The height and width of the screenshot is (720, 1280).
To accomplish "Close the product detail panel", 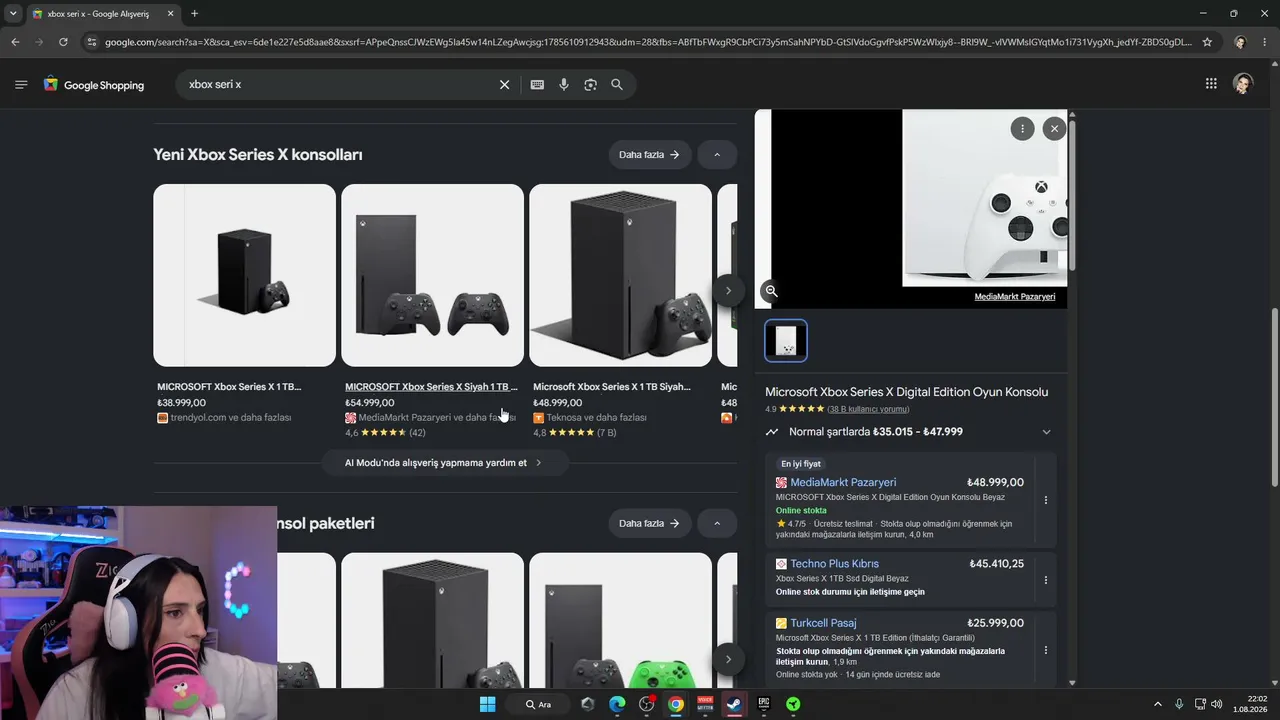I will tap(1054, 128).
